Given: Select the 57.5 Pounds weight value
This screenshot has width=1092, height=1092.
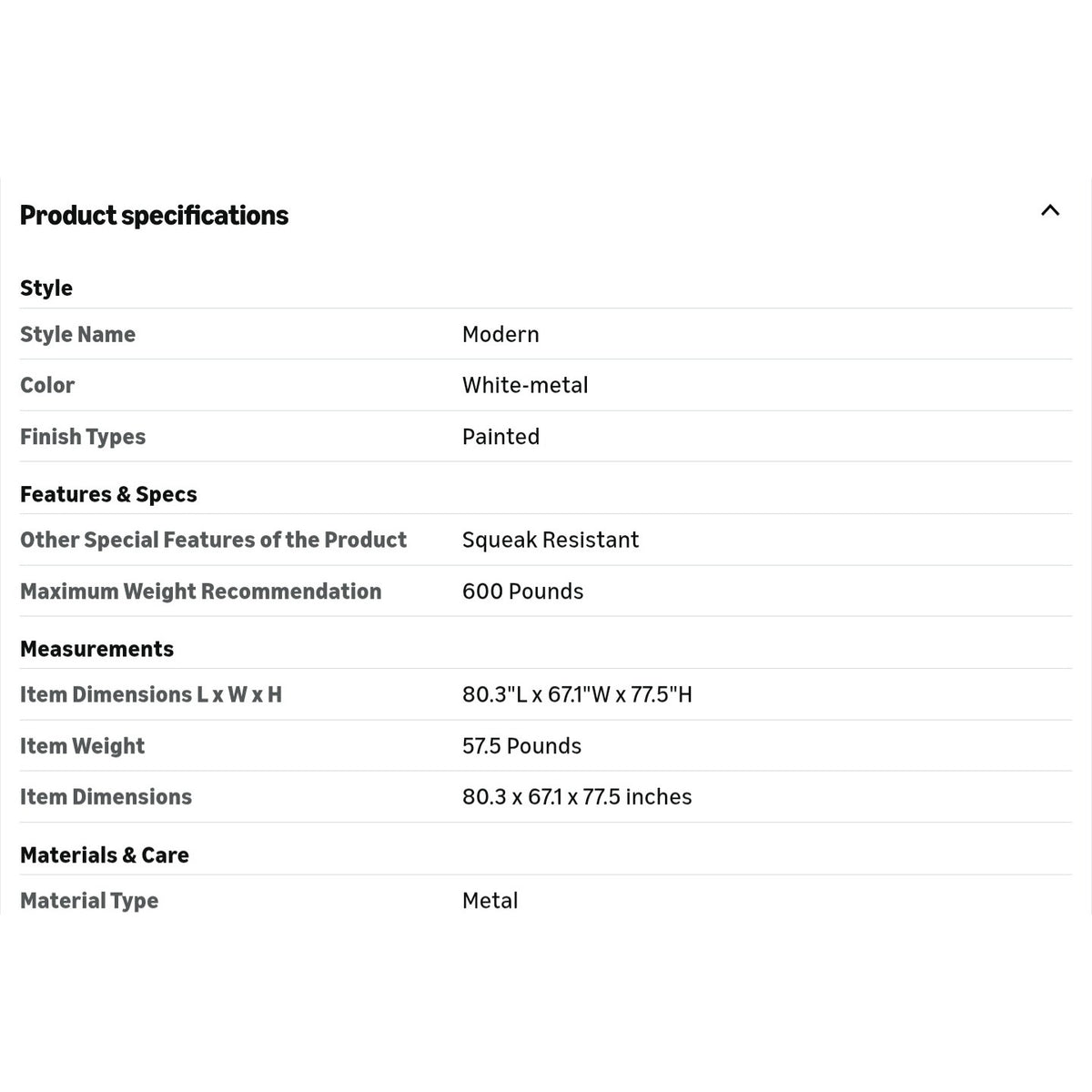Looking at the screenshot, I should click(521, 746).
